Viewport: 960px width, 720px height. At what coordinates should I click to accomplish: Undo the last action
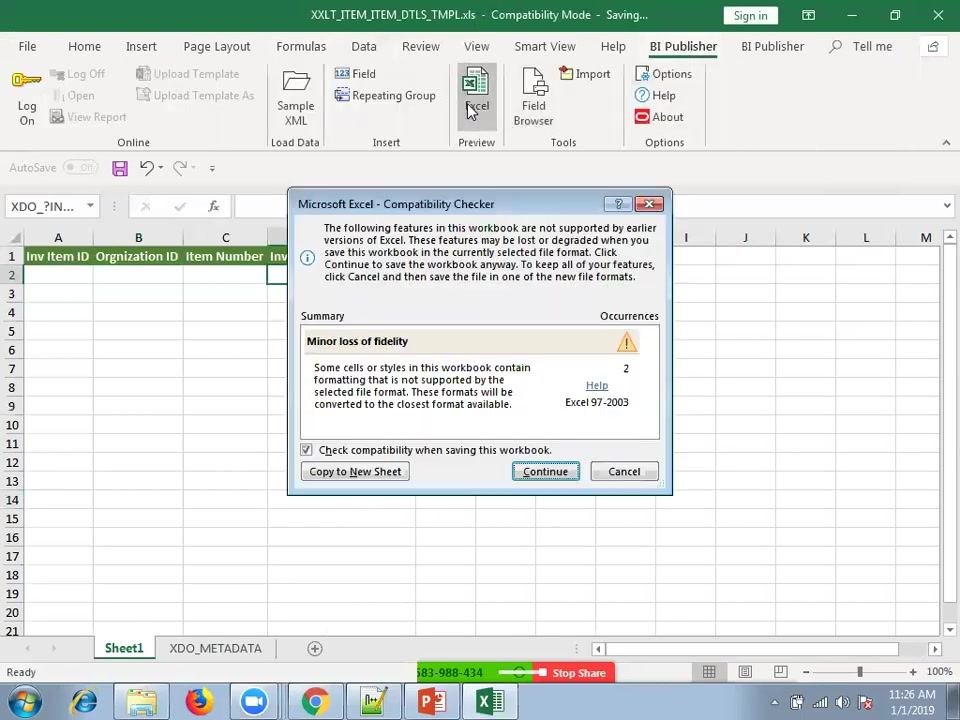(146, 167)
